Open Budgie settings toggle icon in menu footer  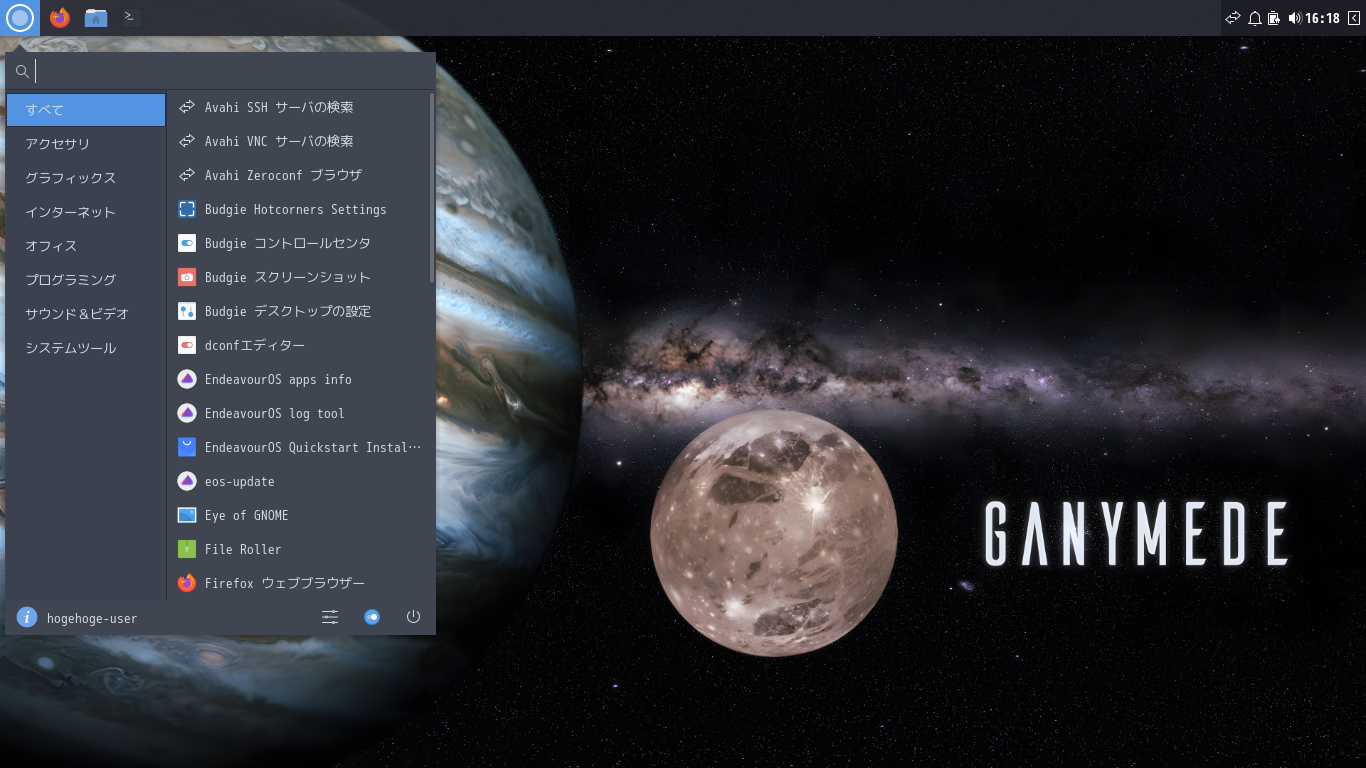(372, 618)
